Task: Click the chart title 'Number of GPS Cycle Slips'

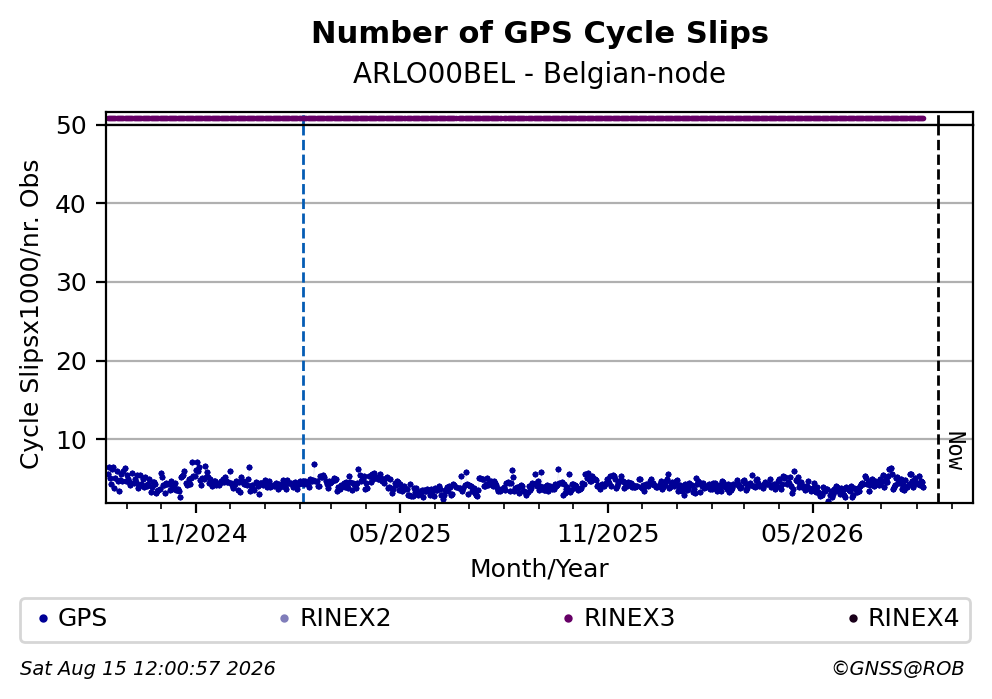Action: [540, 33]
